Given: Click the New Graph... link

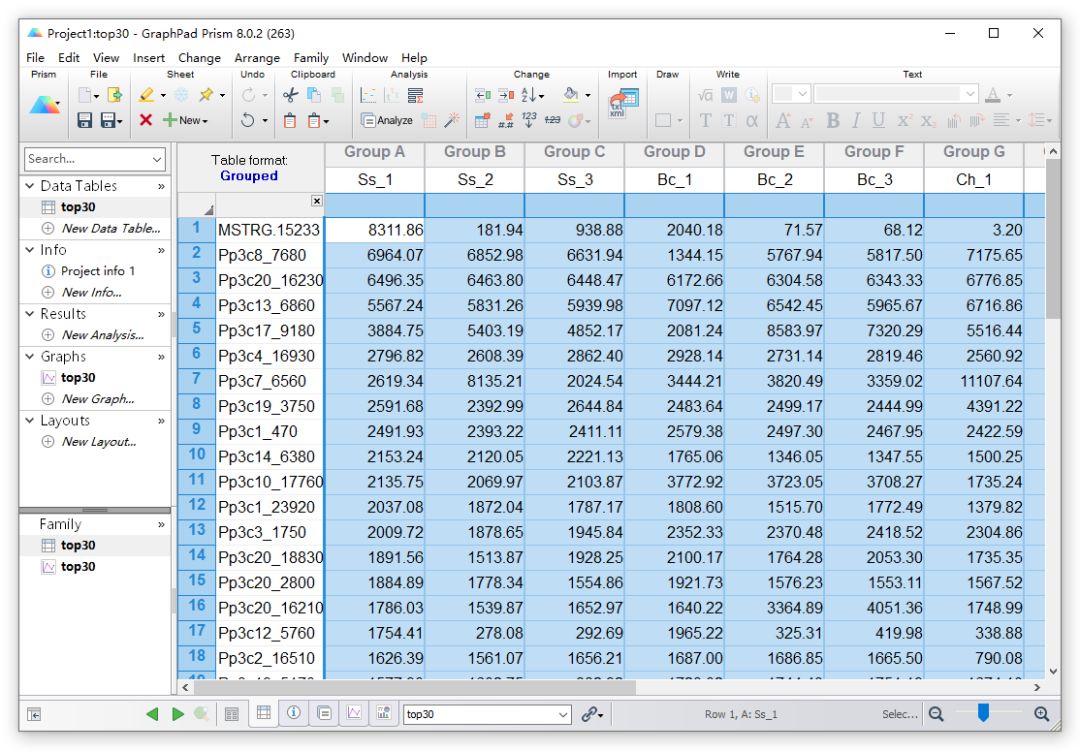Looking at the screenshot, I should 97,399.
